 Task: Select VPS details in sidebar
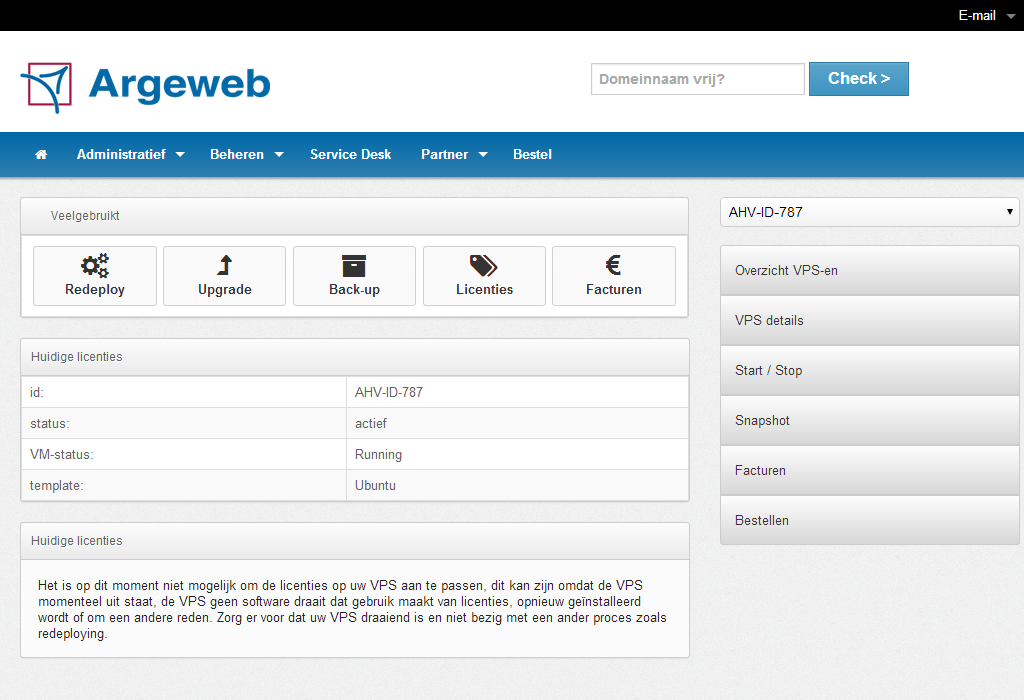coord(869,321)
